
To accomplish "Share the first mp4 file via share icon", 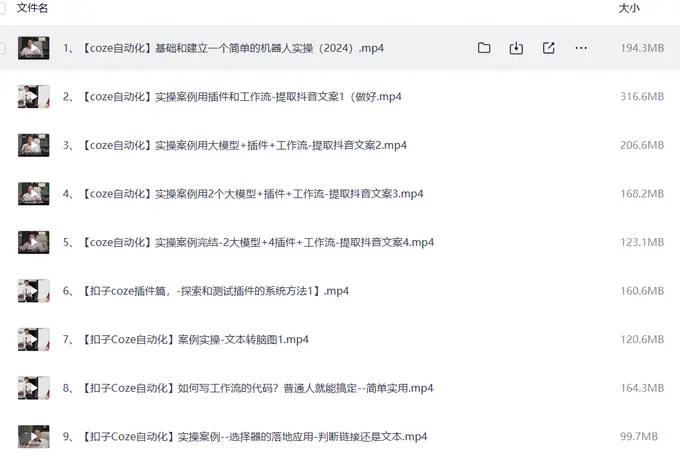I will (x=549, y=48).
